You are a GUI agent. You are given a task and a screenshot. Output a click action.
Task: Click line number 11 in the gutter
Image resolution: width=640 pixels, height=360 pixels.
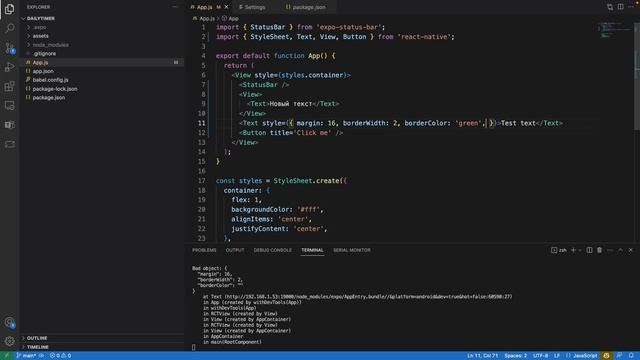pos(202,123)
